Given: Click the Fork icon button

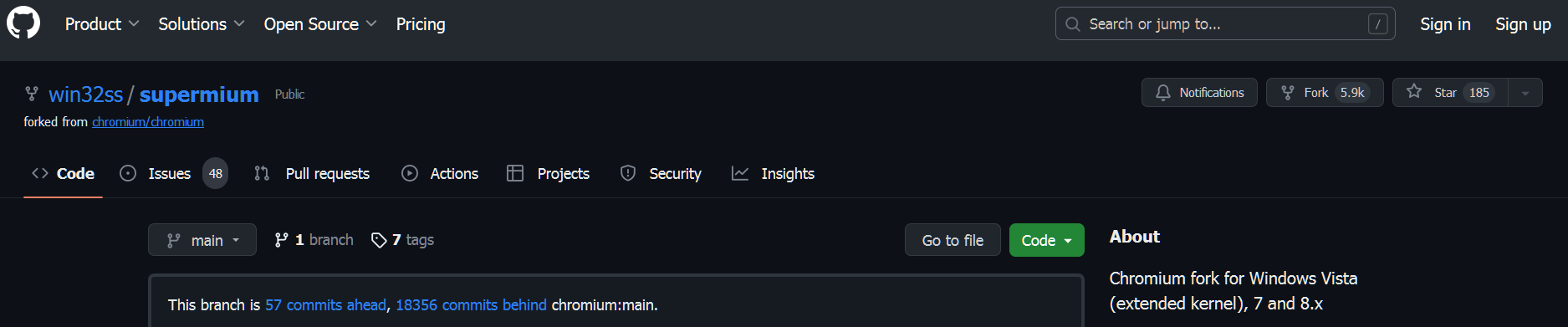Looking at the screenshot, I should (1325, 92).
